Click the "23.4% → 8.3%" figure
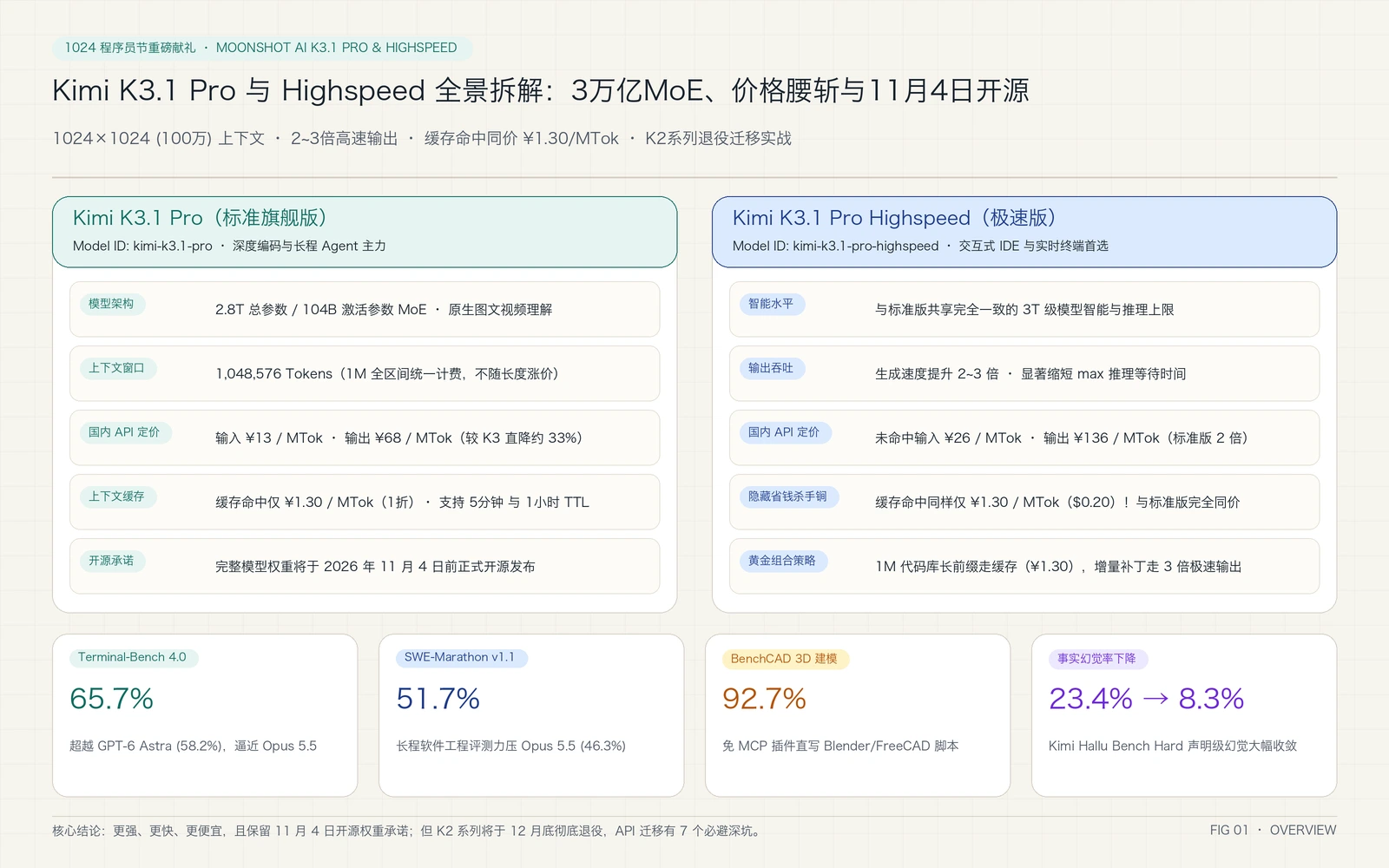This screenshot has height=868, width=1389. [x=1147, y=699]
